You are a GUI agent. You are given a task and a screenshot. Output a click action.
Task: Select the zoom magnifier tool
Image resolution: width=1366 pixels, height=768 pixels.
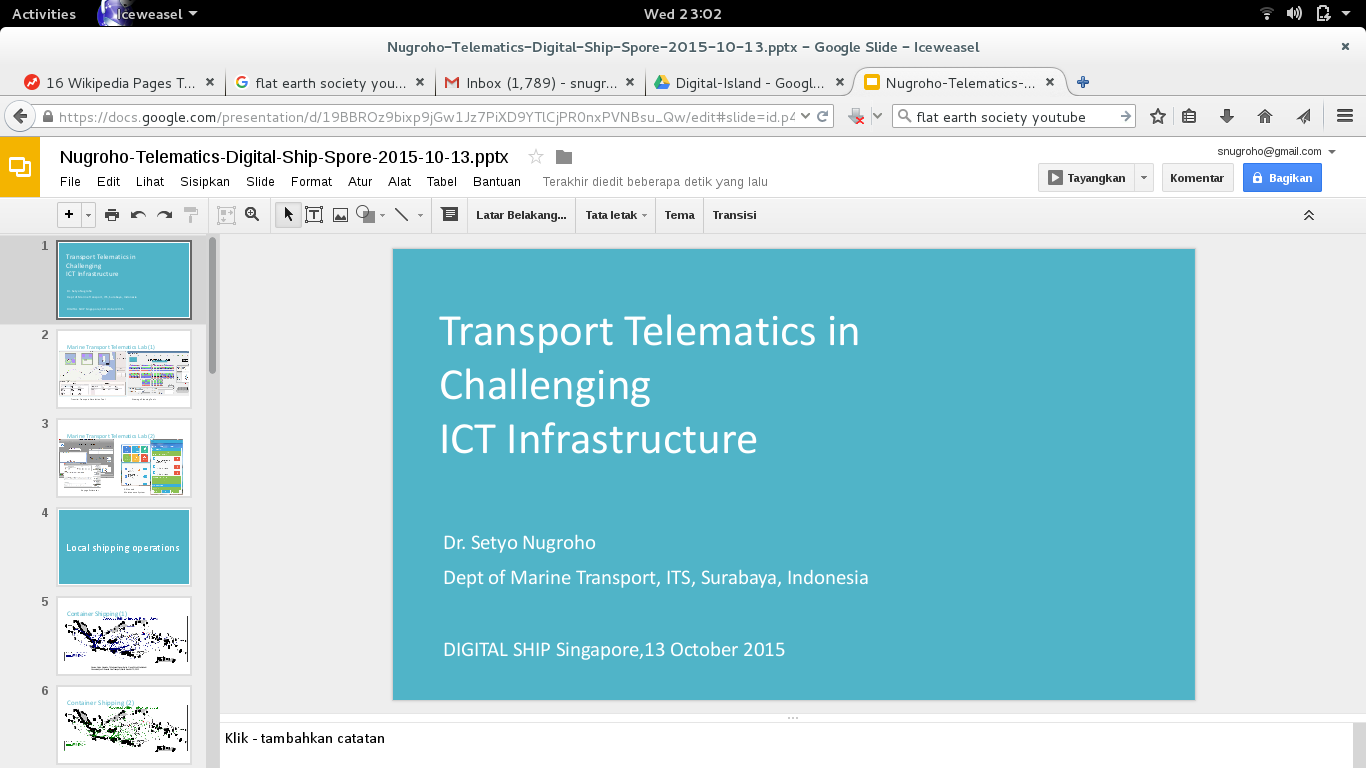(252, 215)
